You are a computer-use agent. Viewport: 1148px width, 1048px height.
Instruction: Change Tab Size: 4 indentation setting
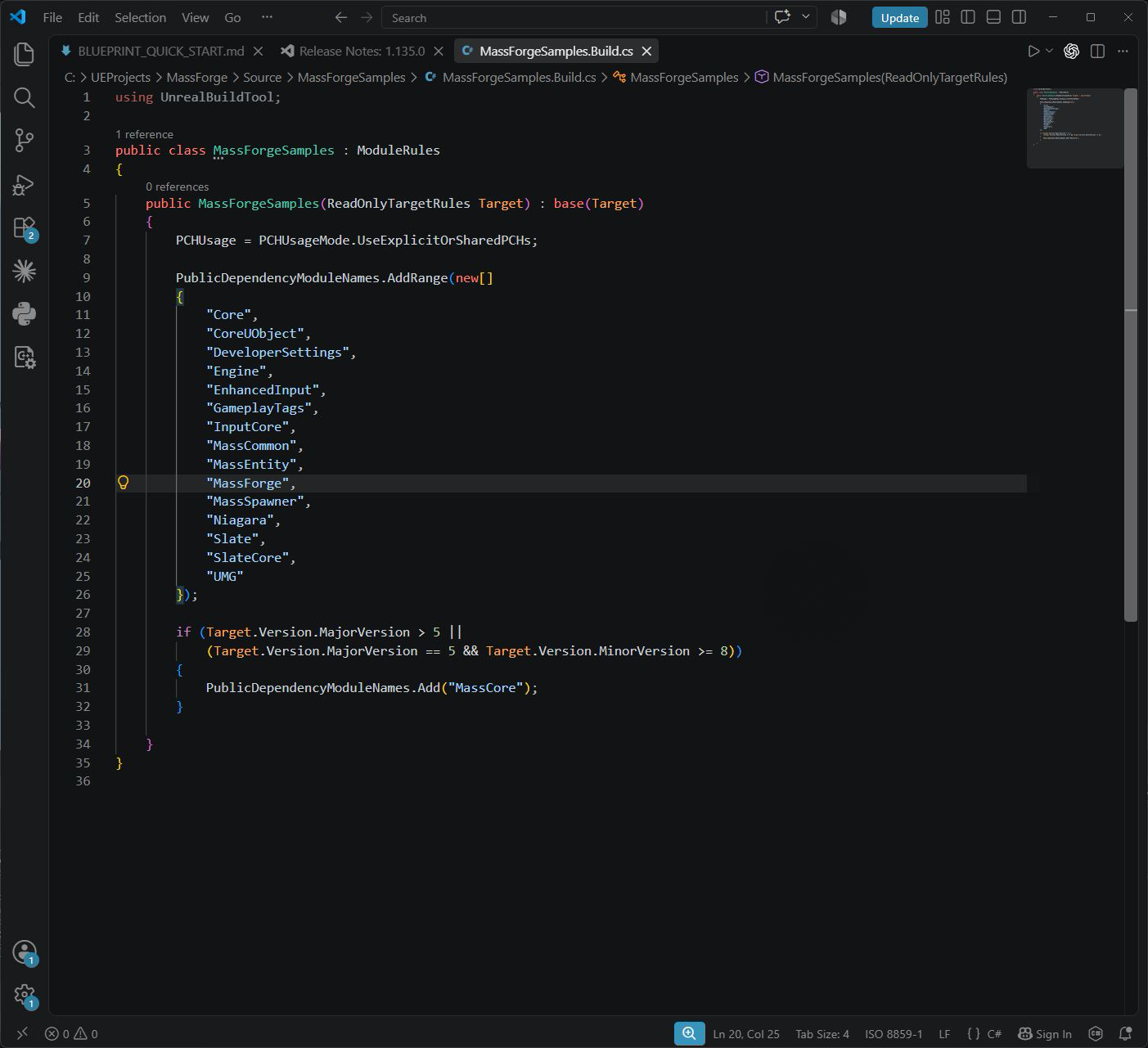(822, 1033)
